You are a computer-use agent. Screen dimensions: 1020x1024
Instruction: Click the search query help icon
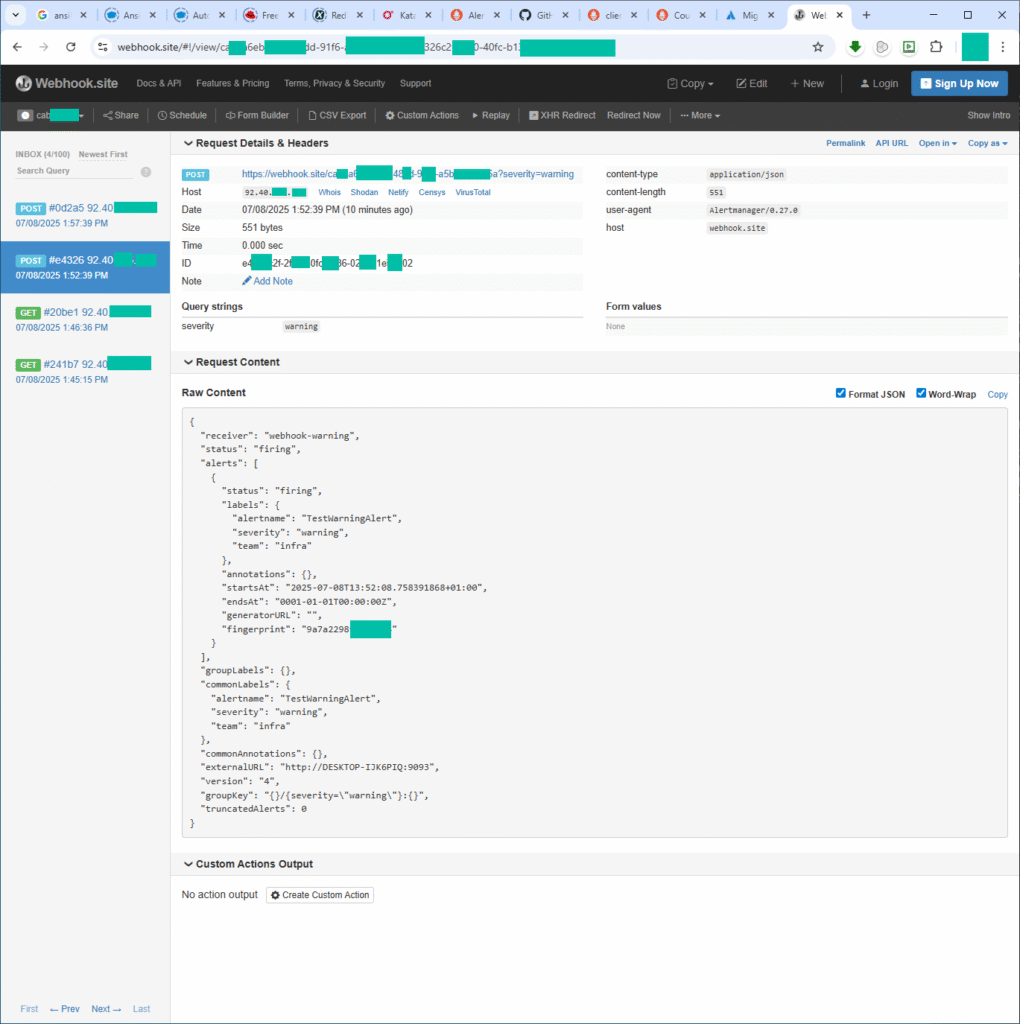click(x=146, y=172)
